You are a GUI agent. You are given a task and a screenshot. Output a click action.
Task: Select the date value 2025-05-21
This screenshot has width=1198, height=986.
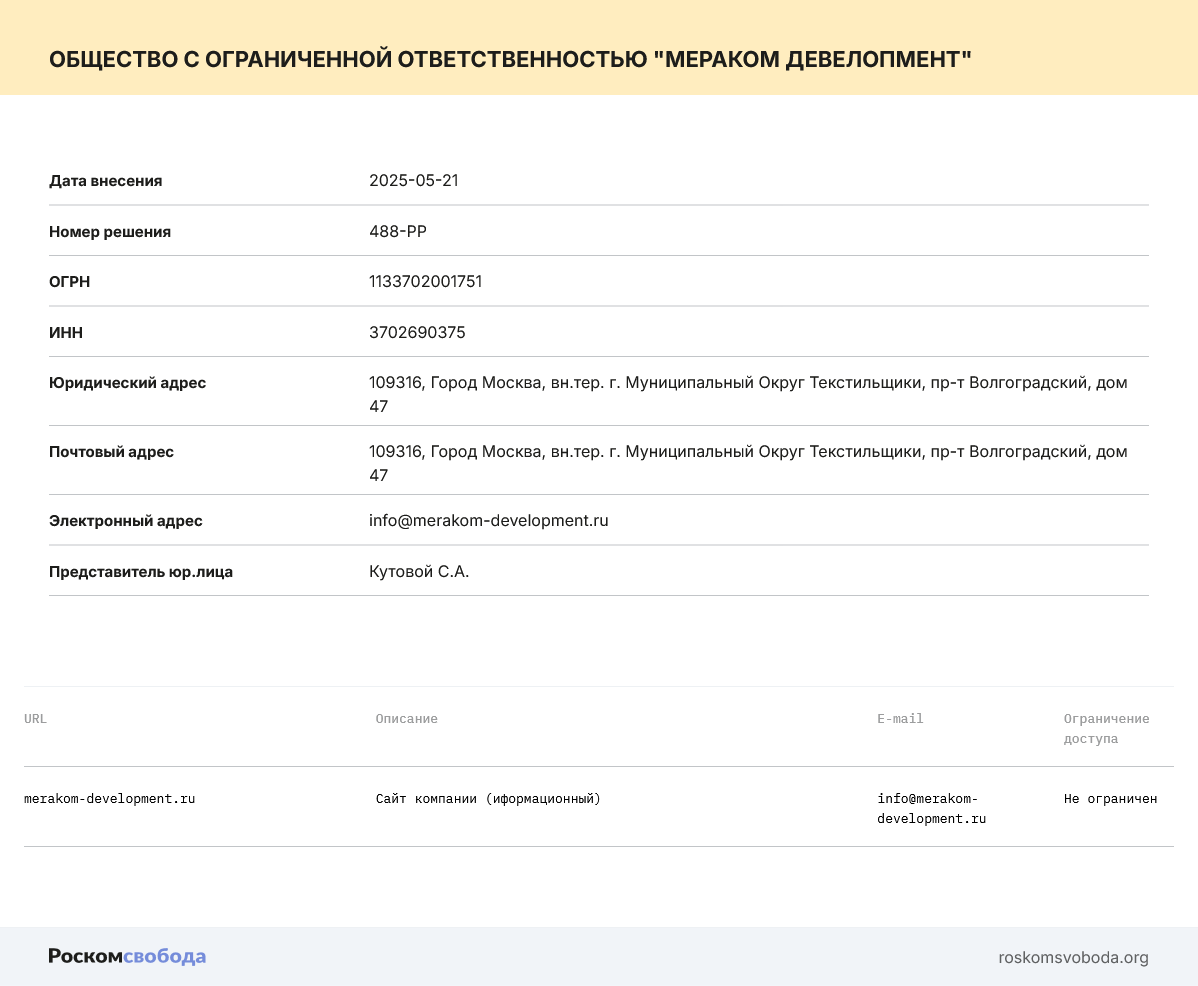click(413, 180)
